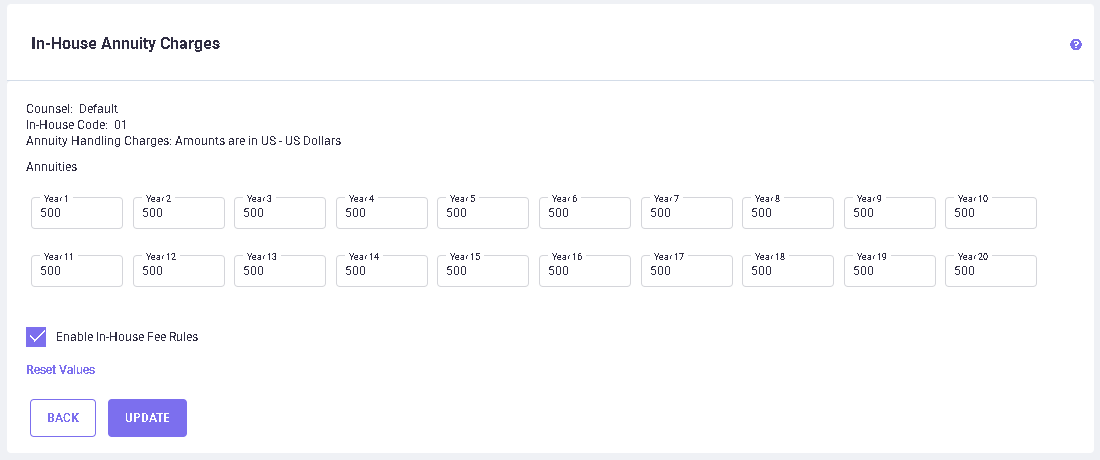Click the Year 8 annuity input
Viewport: 1100px width, 460px height.
[788, 213]
